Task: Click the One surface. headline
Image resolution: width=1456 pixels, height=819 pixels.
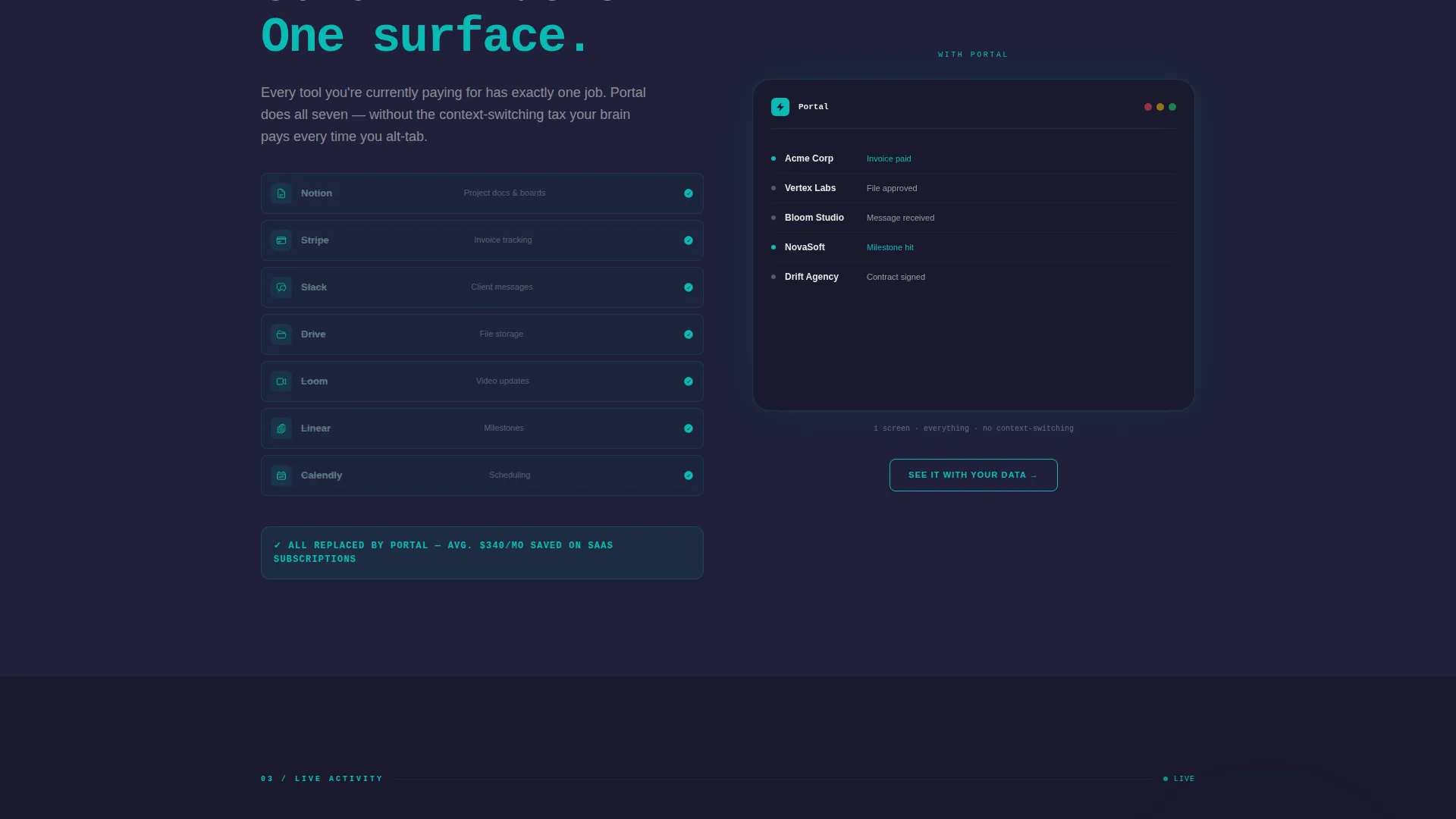Action: (x=425, y=36)
